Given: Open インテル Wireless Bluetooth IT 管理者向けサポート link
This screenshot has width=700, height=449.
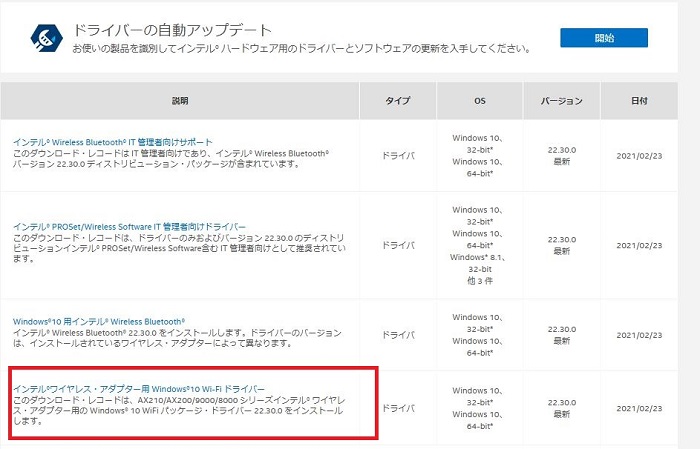Looking at the screenshot, I should point(112,142).
